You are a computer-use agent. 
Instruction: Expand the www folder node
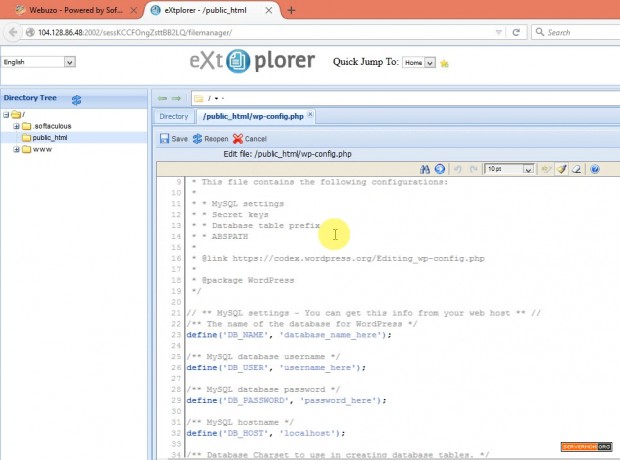(x=16, y=150)
